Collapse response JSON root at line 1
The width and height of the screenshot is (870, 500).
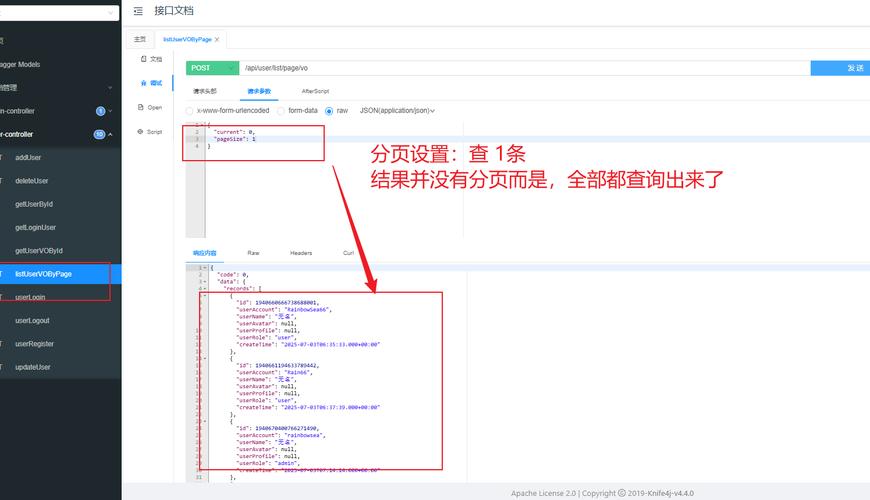205,267
